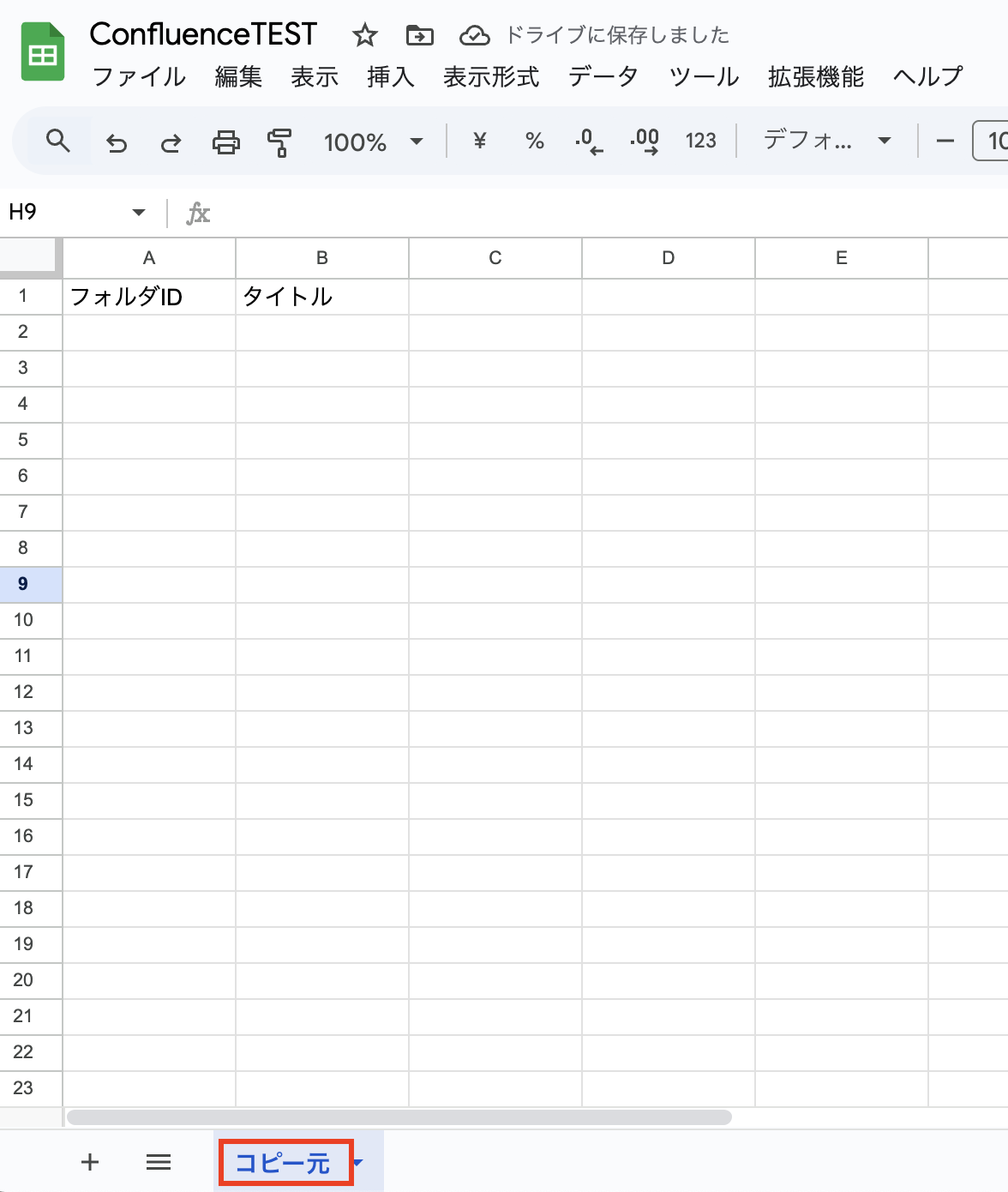The width and height of the screenshot is (1008, 1192).
Task: Select the コピー元 sheet tab
Action: pos(283,1163)
